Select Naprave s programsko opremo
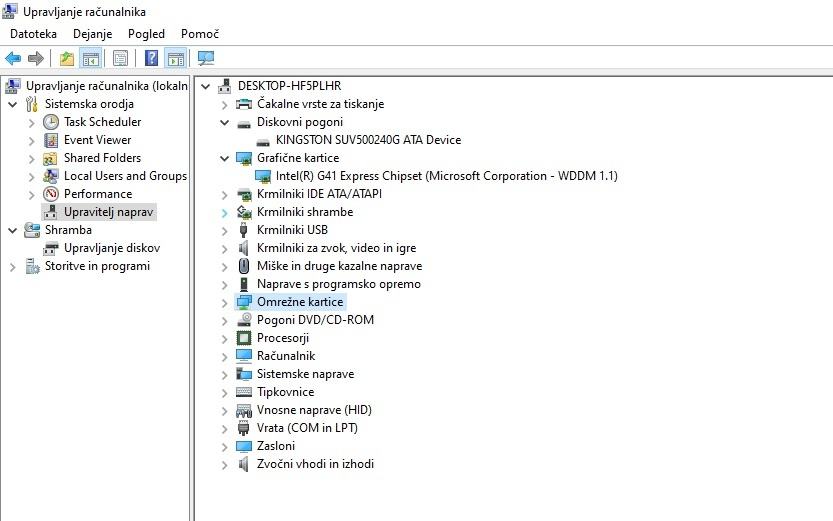 338,284
